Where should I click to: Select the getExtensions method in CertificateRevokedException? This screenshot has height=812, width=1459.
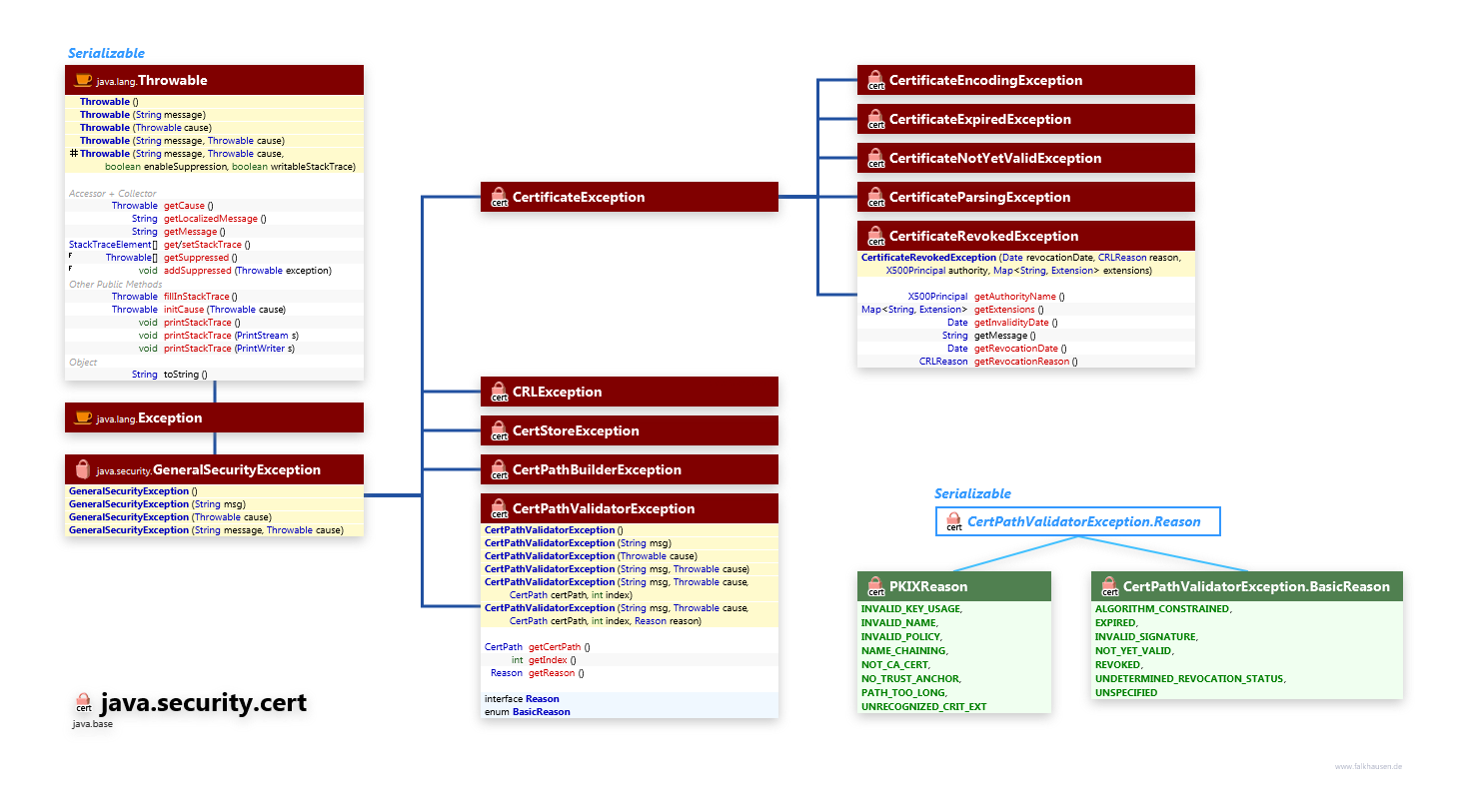point(1004,310)
